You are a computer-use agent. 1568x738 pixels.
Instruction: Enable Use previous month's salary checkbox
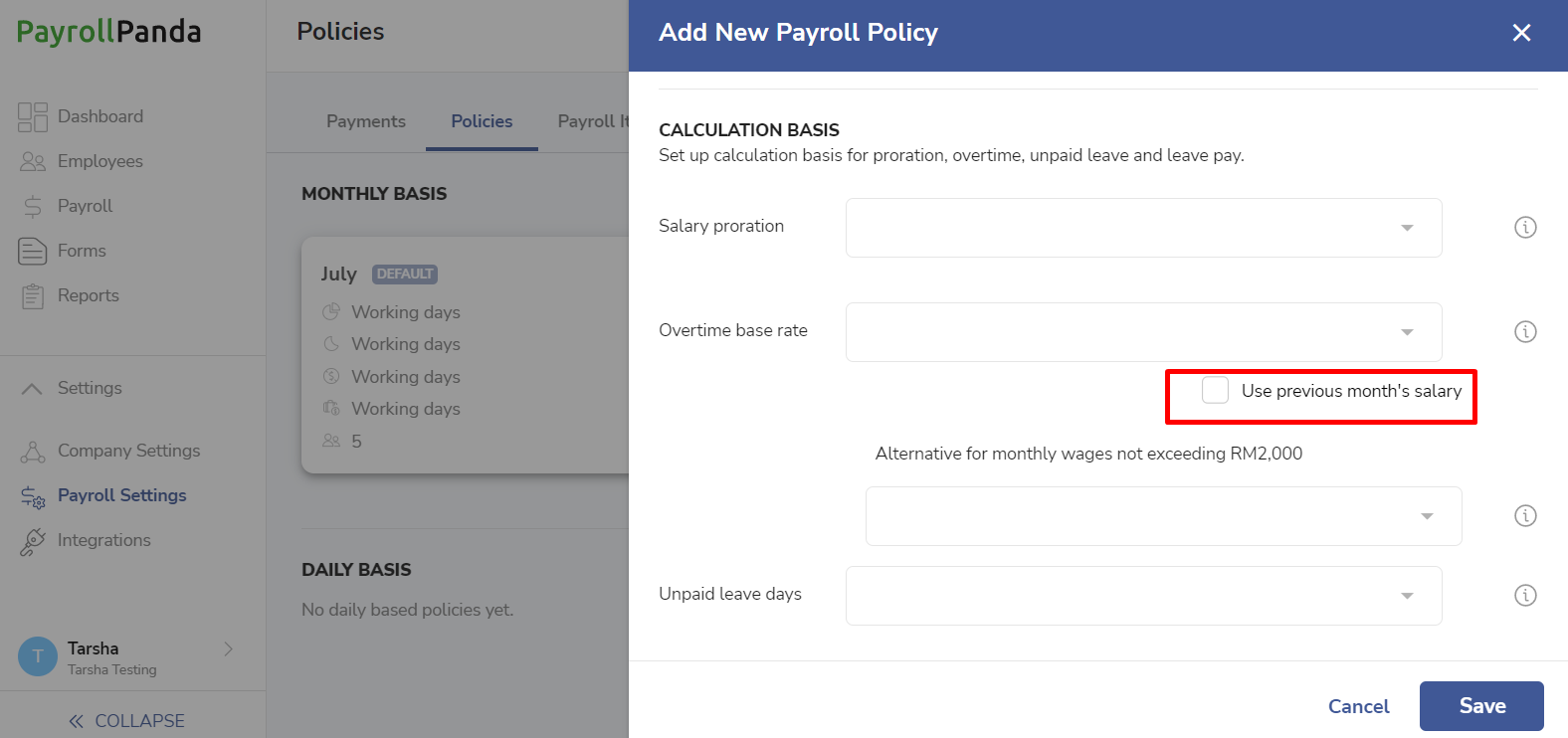click(1215, 390)
